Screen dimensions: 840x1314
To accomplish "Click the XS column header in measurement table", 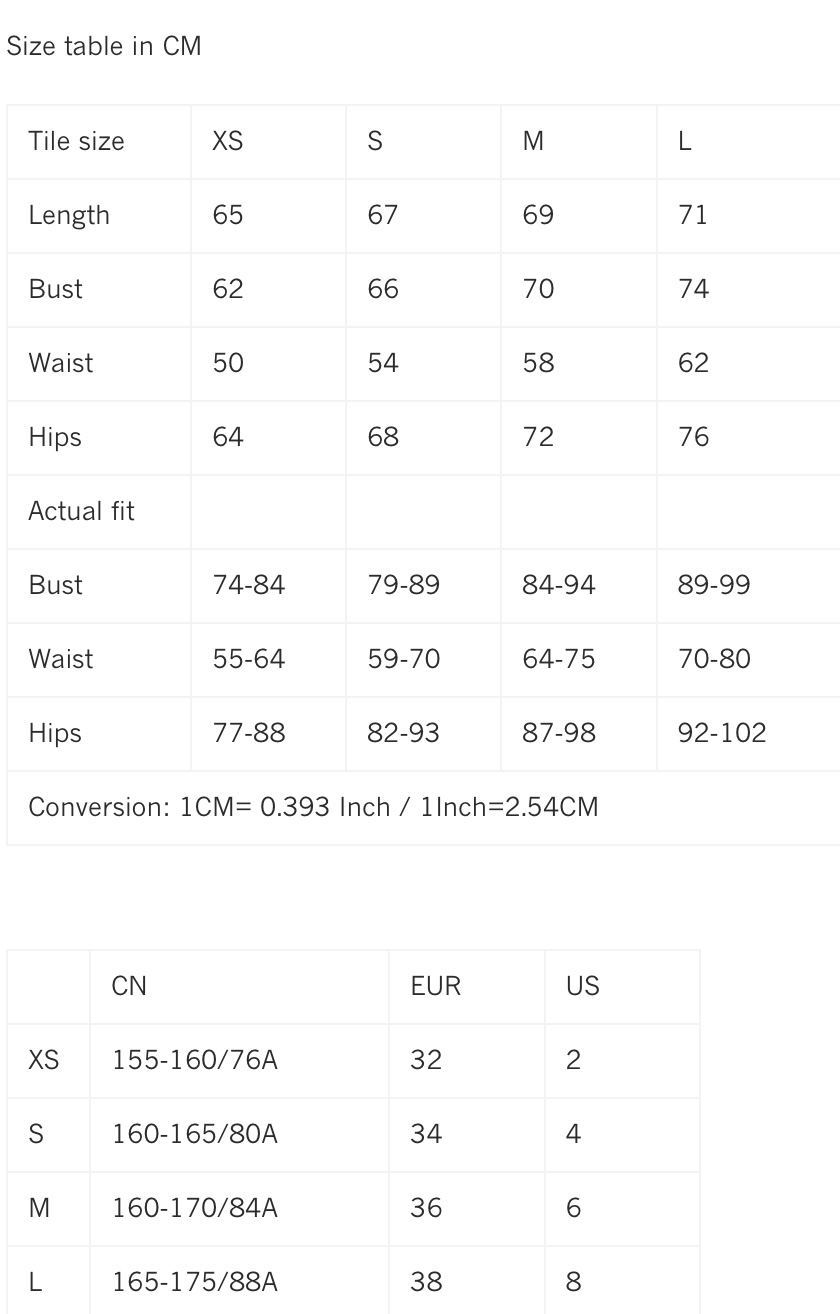I will 228,141.
